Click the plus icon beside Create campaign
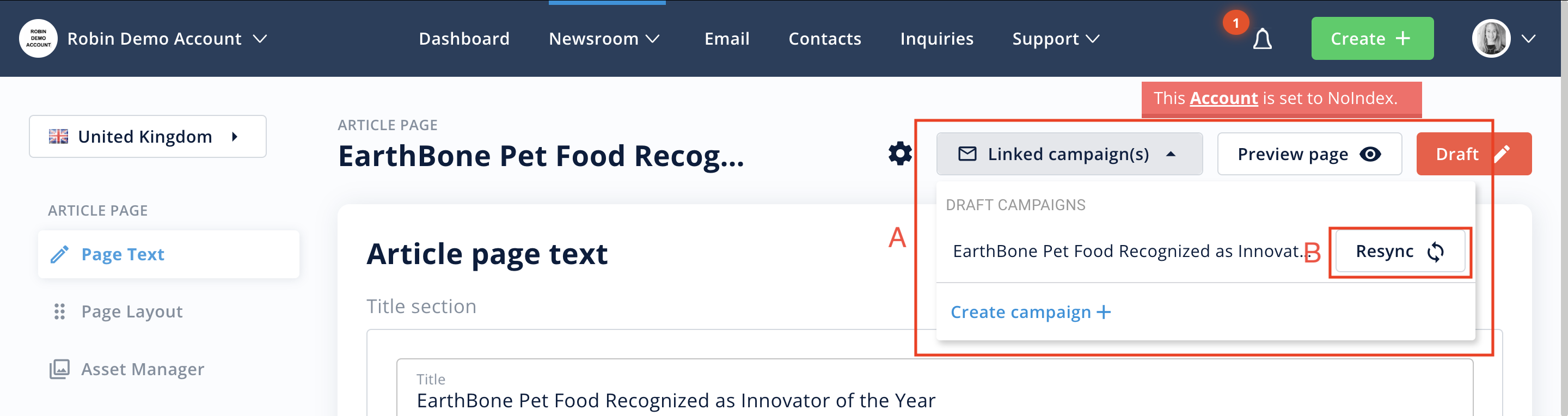1568x416 pixels. (1104, 313)
